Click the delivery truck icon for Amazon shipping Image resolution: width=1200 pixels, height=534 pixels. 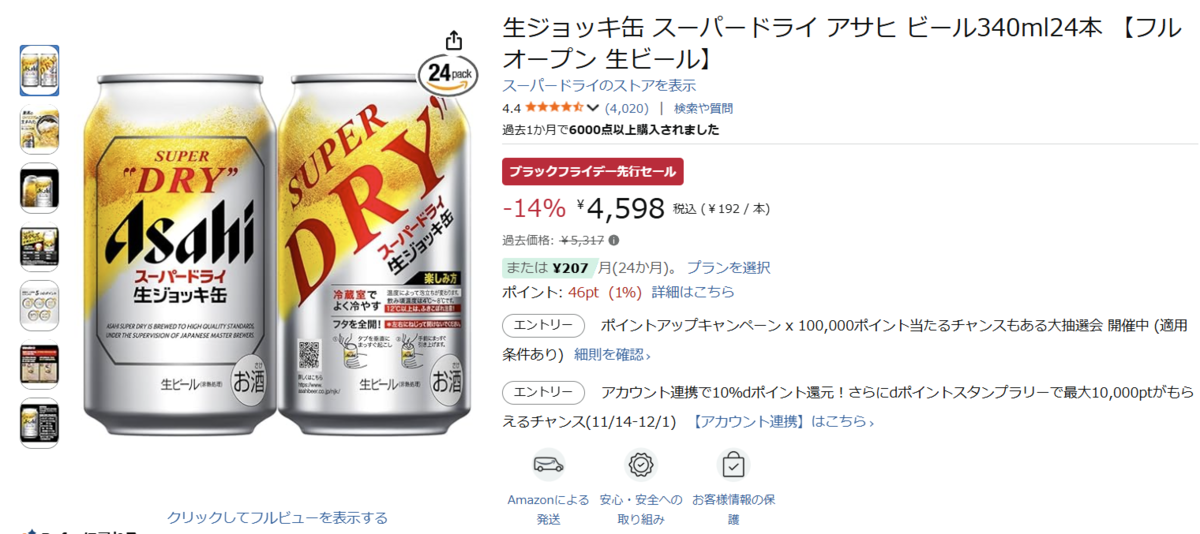click(x=548, y=465)
